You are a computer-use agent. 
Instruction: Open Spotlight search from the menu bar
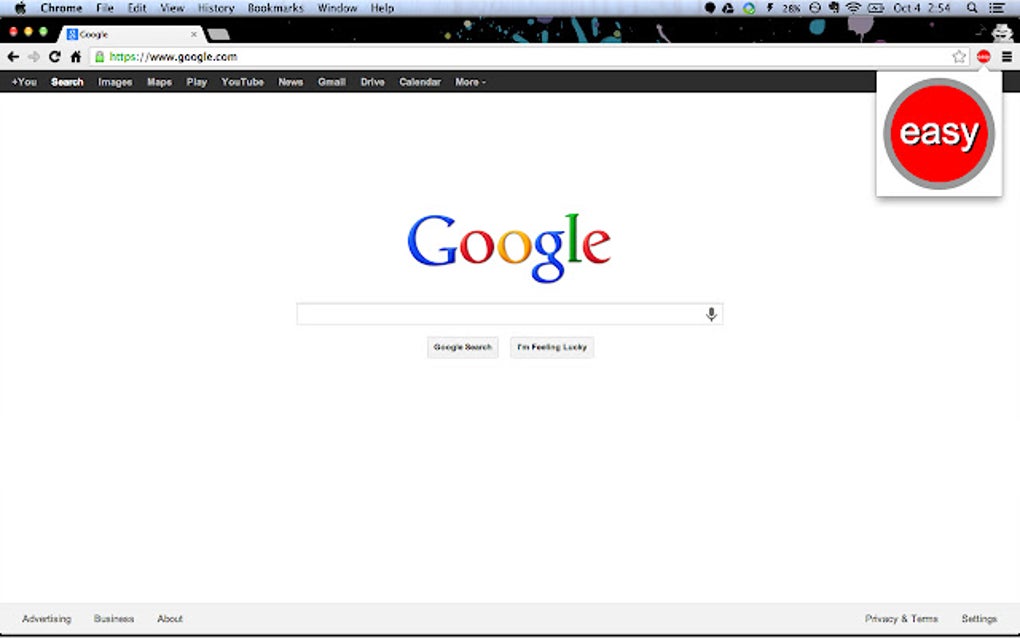point(971,7)
